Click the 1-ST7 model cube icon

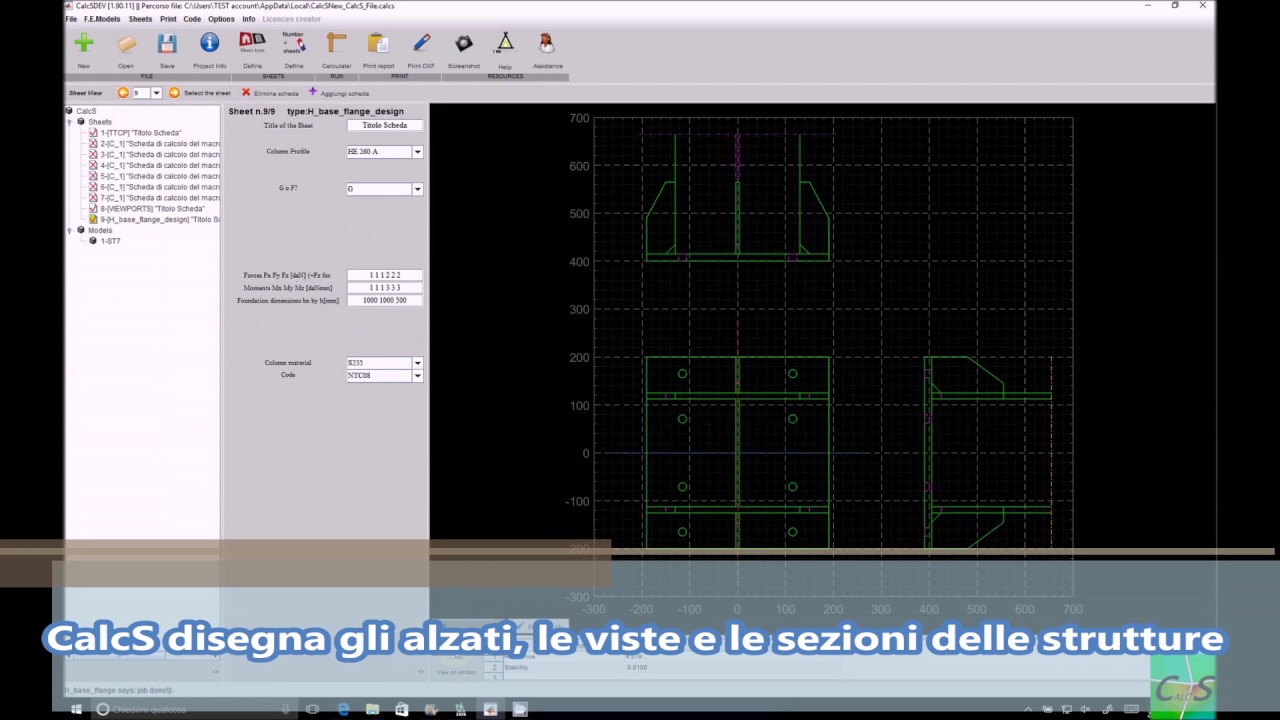click(x=93, y=241)
